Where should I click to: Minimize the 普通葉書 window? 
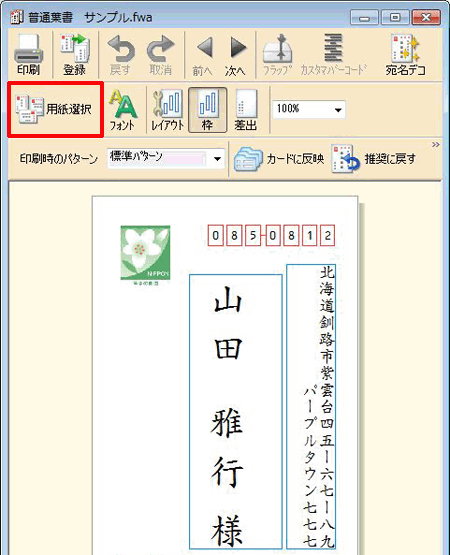click(x=364, y=17)
